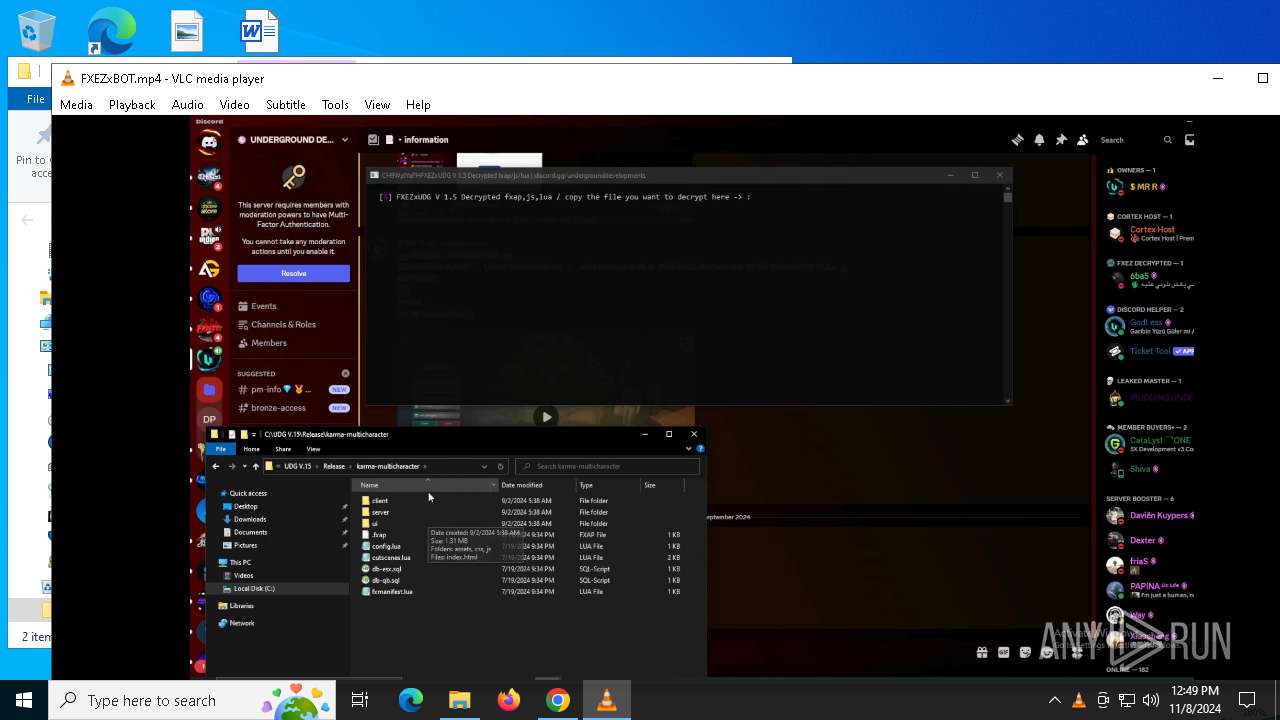Open the #pm-info channel
Viewport: 1280px width, 720px height.
[292, 389]
